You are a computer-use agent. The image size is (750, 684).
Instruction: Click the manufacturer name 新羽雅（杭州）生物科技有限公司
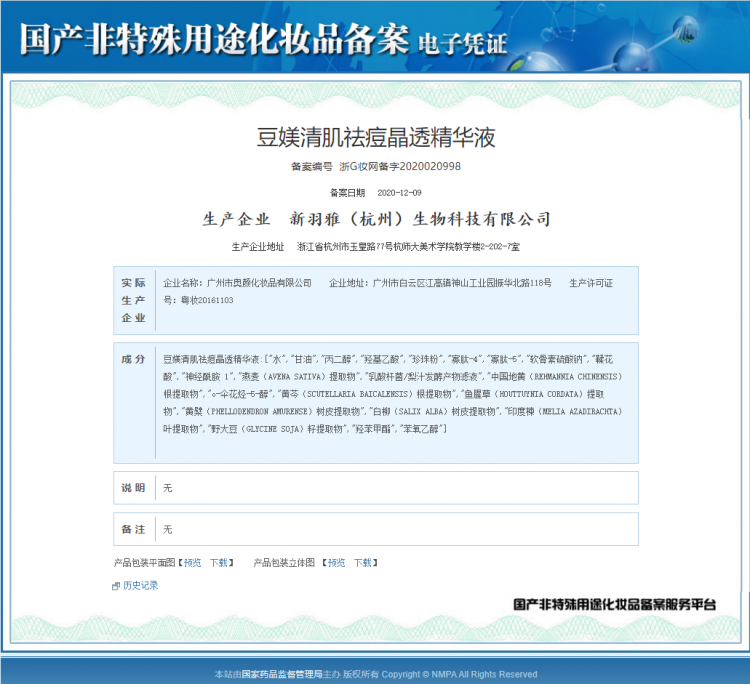pyautogui.click(x=420, y=219)
